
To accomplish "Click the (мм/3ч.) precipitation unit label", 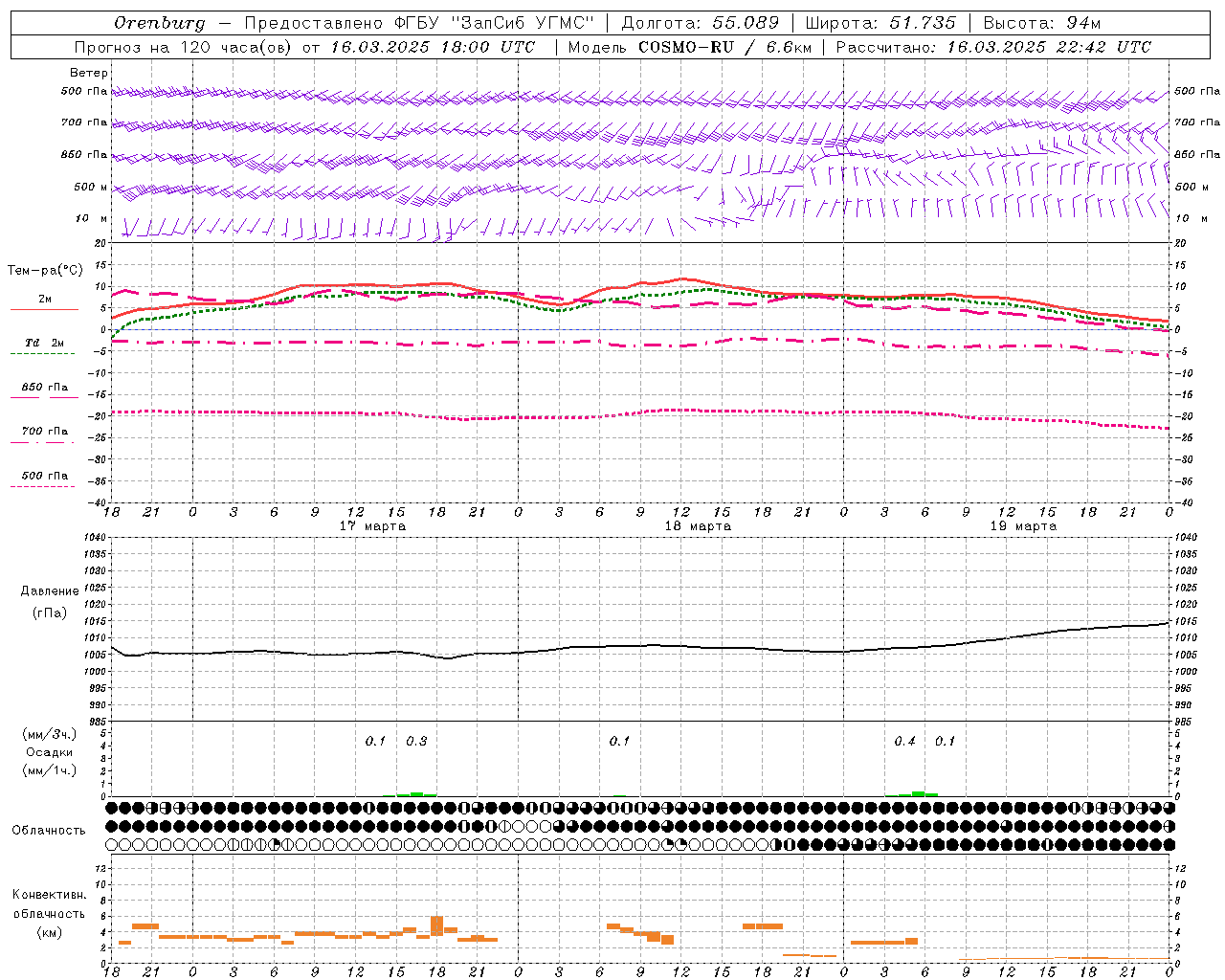I will pos(50,735).
